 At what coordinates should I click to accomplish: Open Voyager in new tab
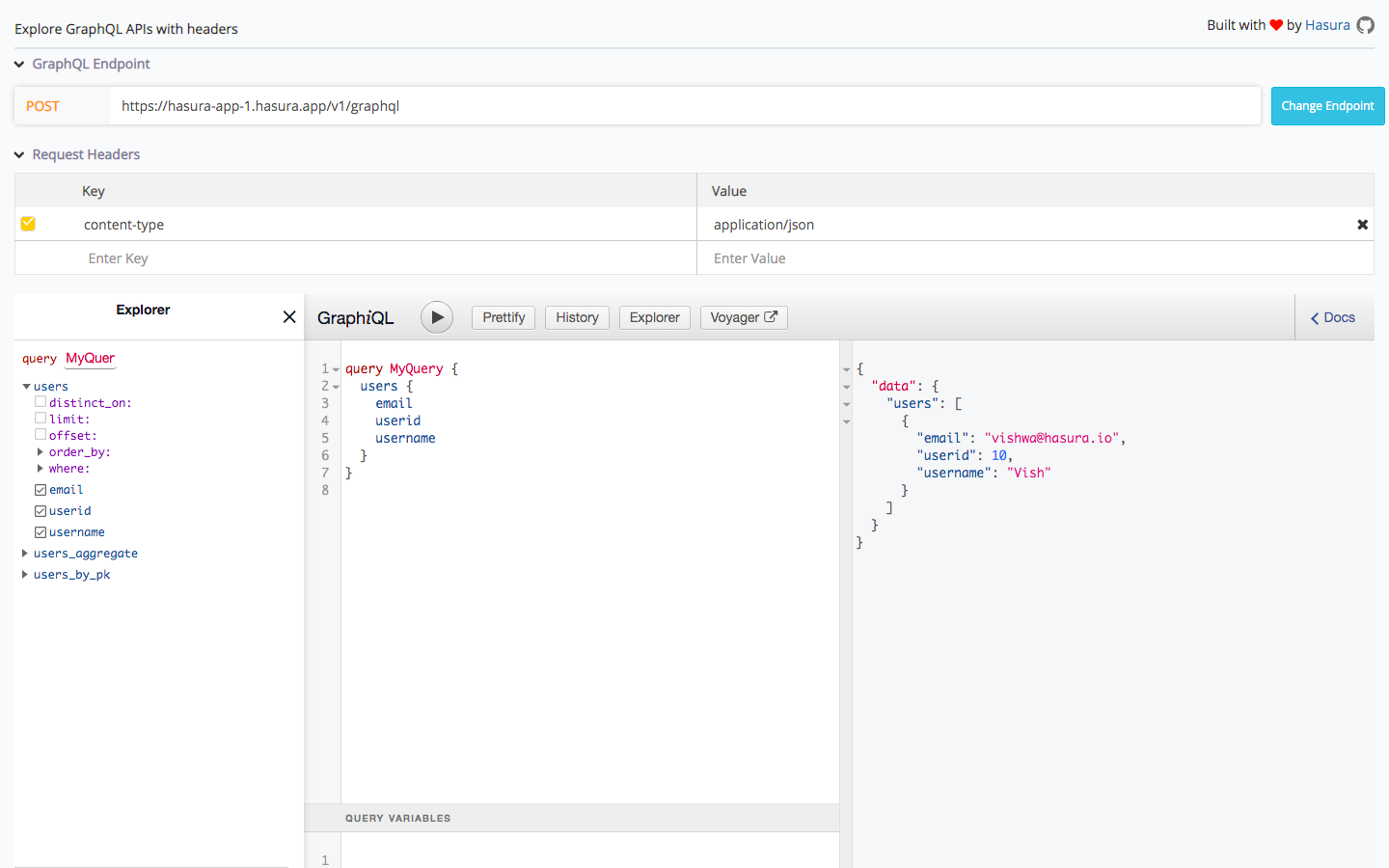click(x=744, y=317)
